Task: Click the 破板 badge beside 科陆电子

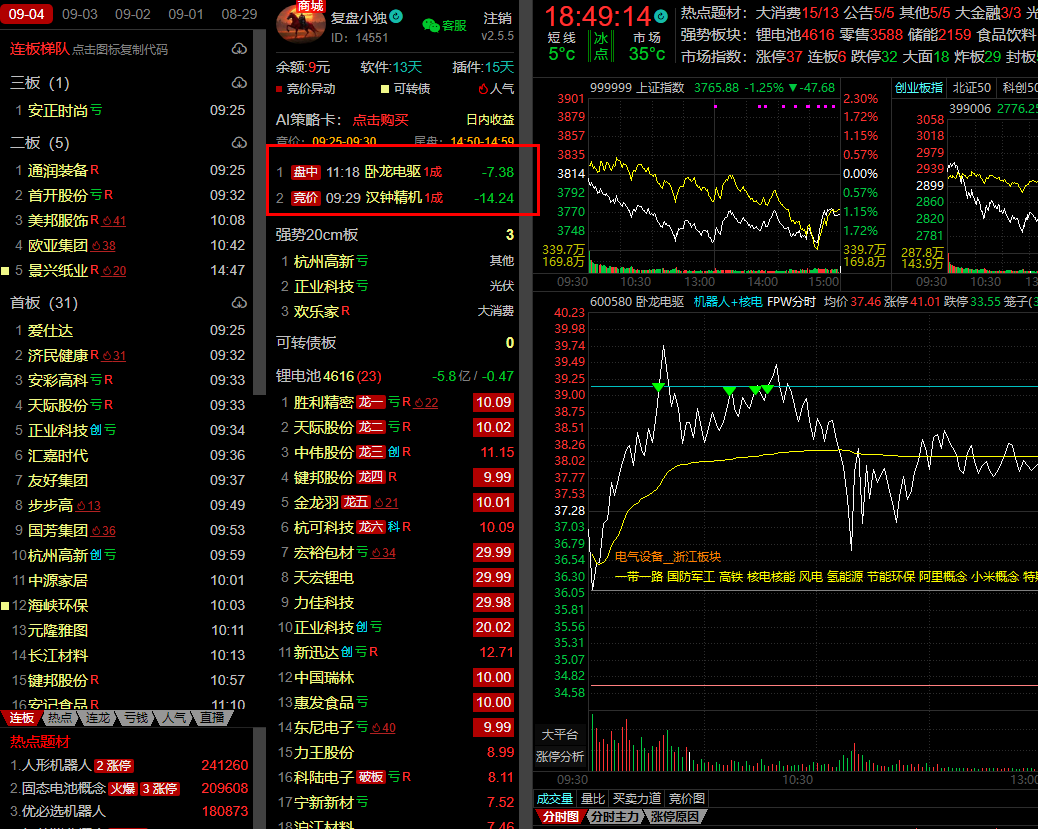Action: coord(371,777)
